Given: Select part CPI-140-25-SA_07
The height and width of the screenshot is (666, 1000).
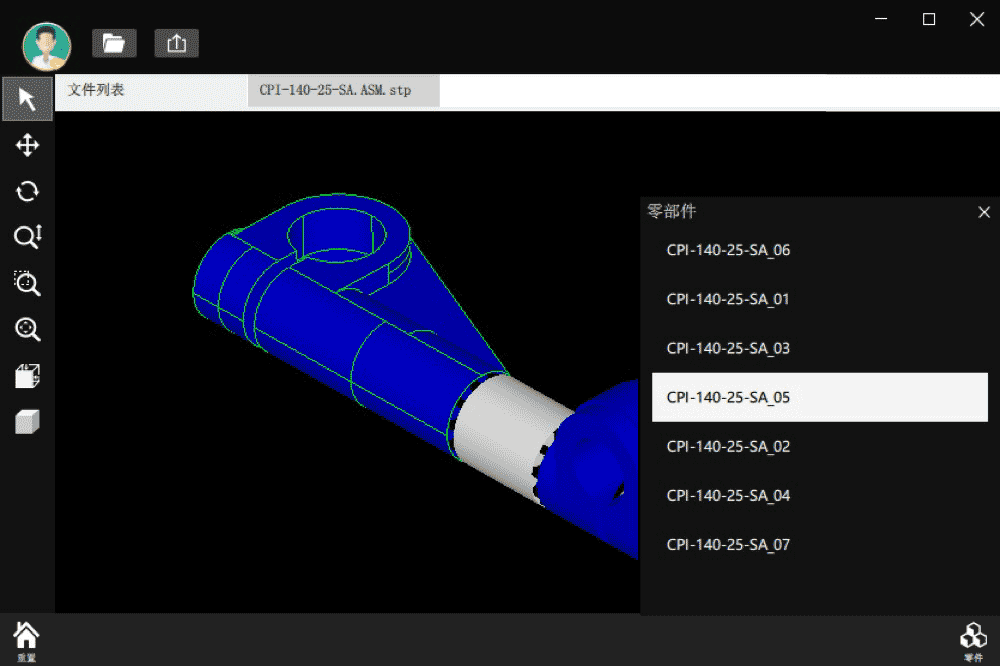Looking at the screenshot, I should [x=820, y=545].
